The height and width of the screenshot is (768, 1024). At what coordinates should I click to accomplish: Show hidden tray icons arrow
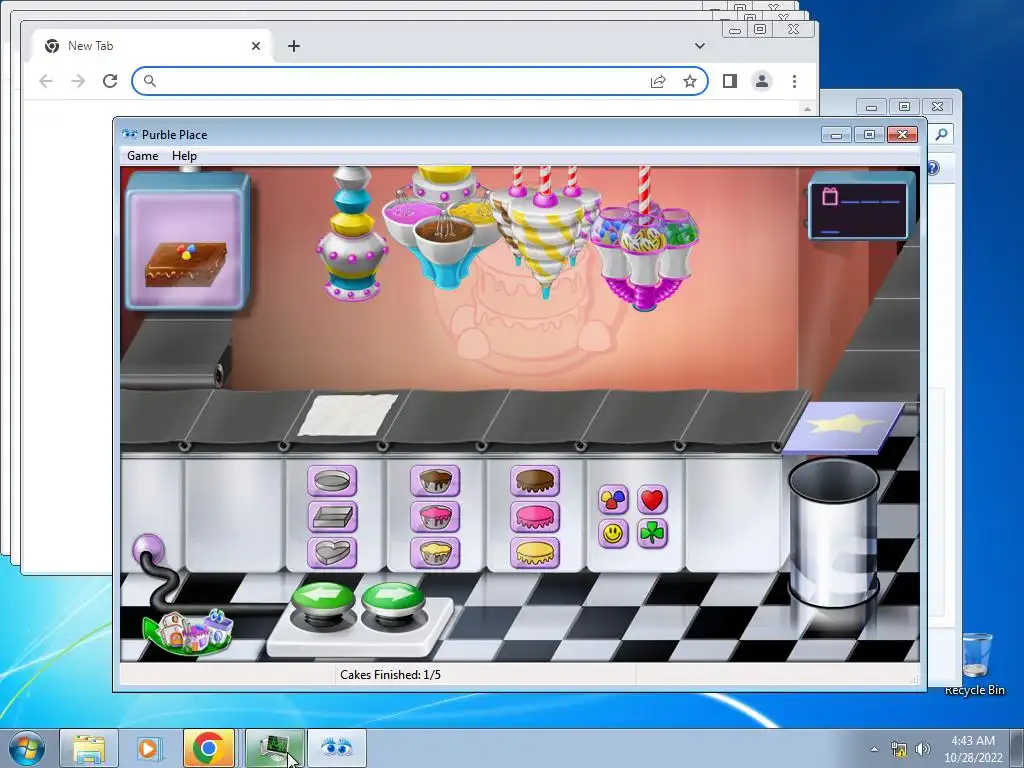pyautogui.click(x=874, y=749)
